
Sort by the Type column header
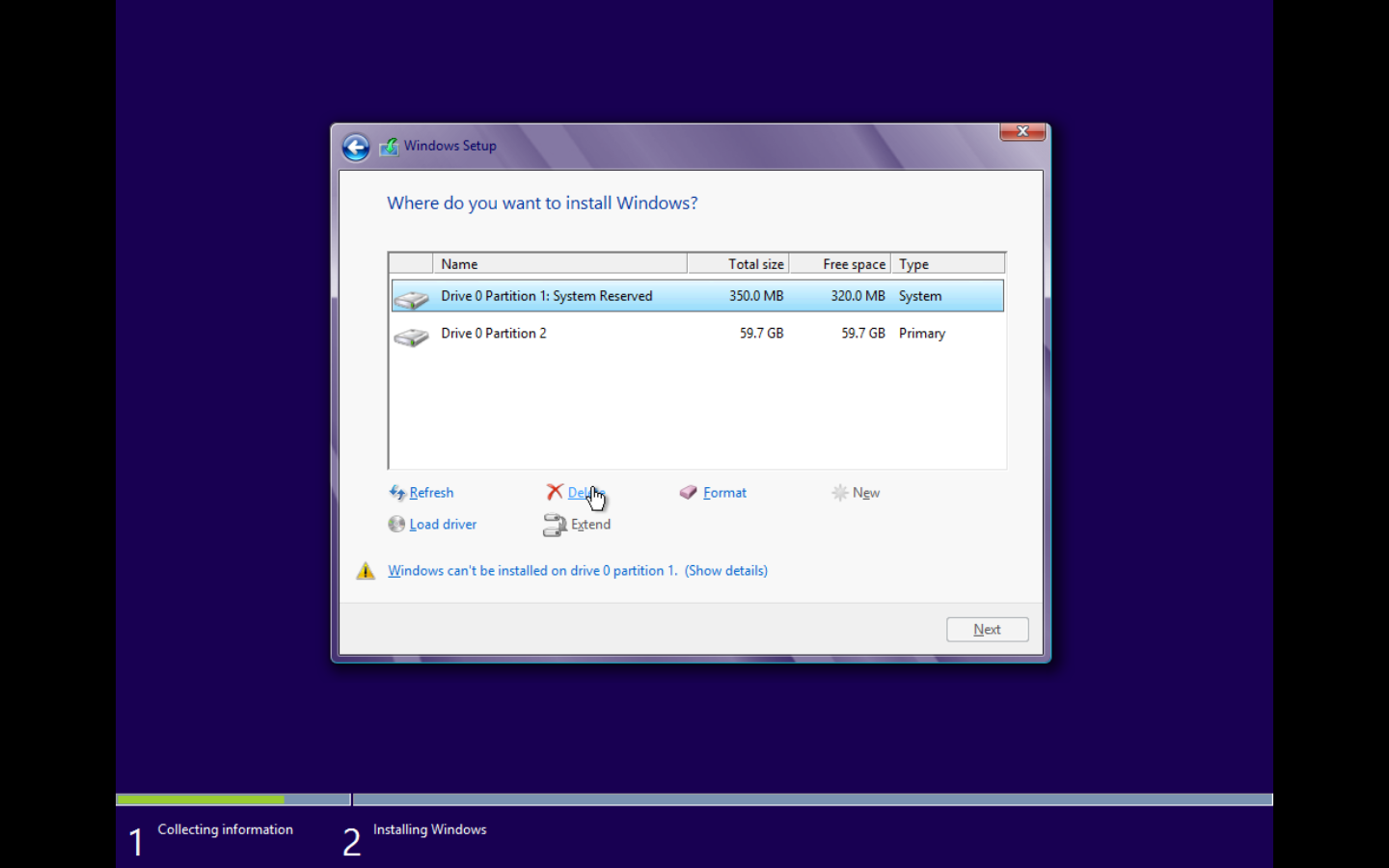pyautogui.click(x=948, y=264)
